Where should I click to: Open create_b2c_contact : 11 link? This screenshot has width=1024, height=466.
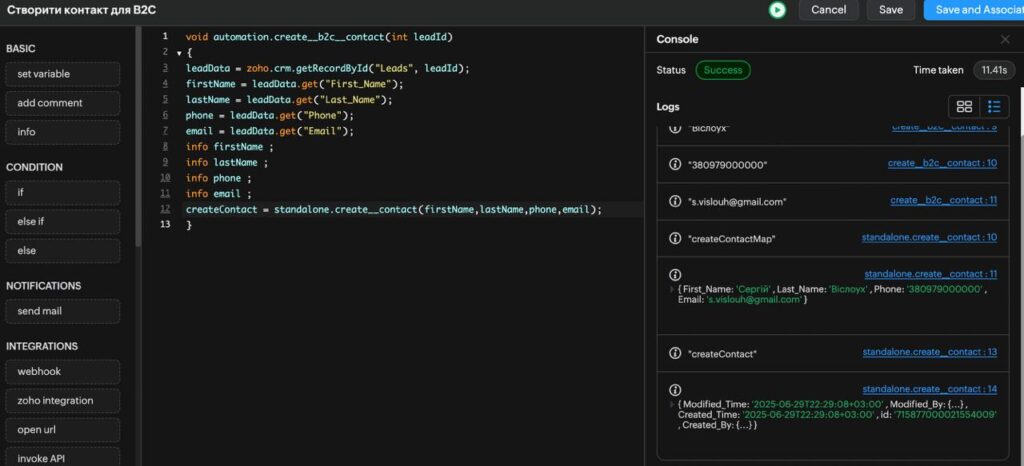click(x=944, y=200)
